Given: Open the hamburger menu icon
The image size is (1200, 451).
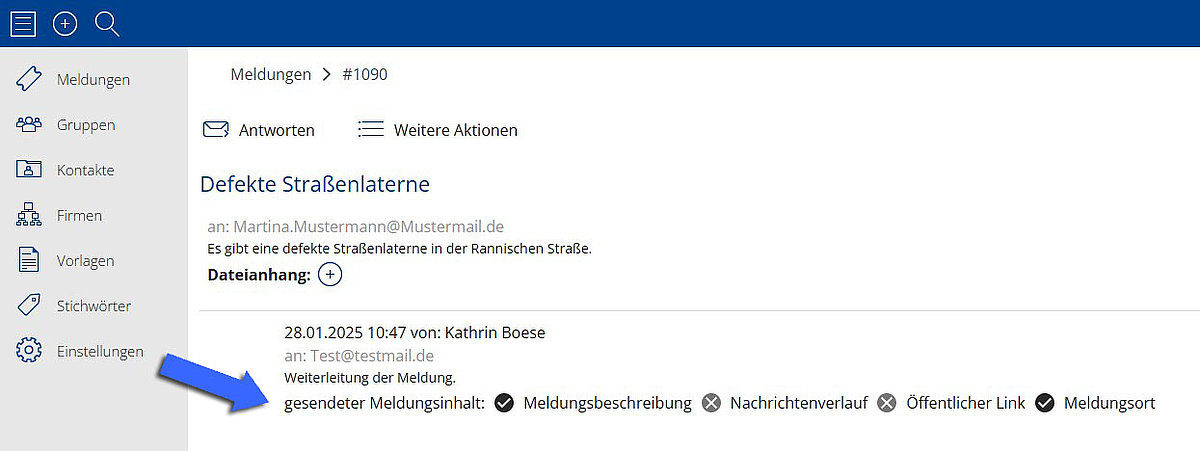Looking at the screenshot, I should point(23,23).
